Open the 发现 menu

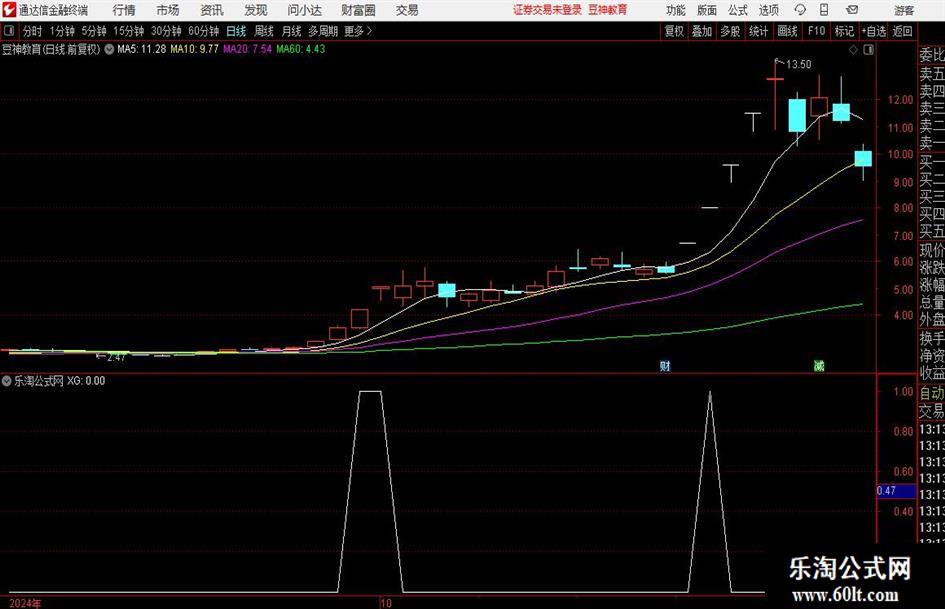[x=256, y=10]
